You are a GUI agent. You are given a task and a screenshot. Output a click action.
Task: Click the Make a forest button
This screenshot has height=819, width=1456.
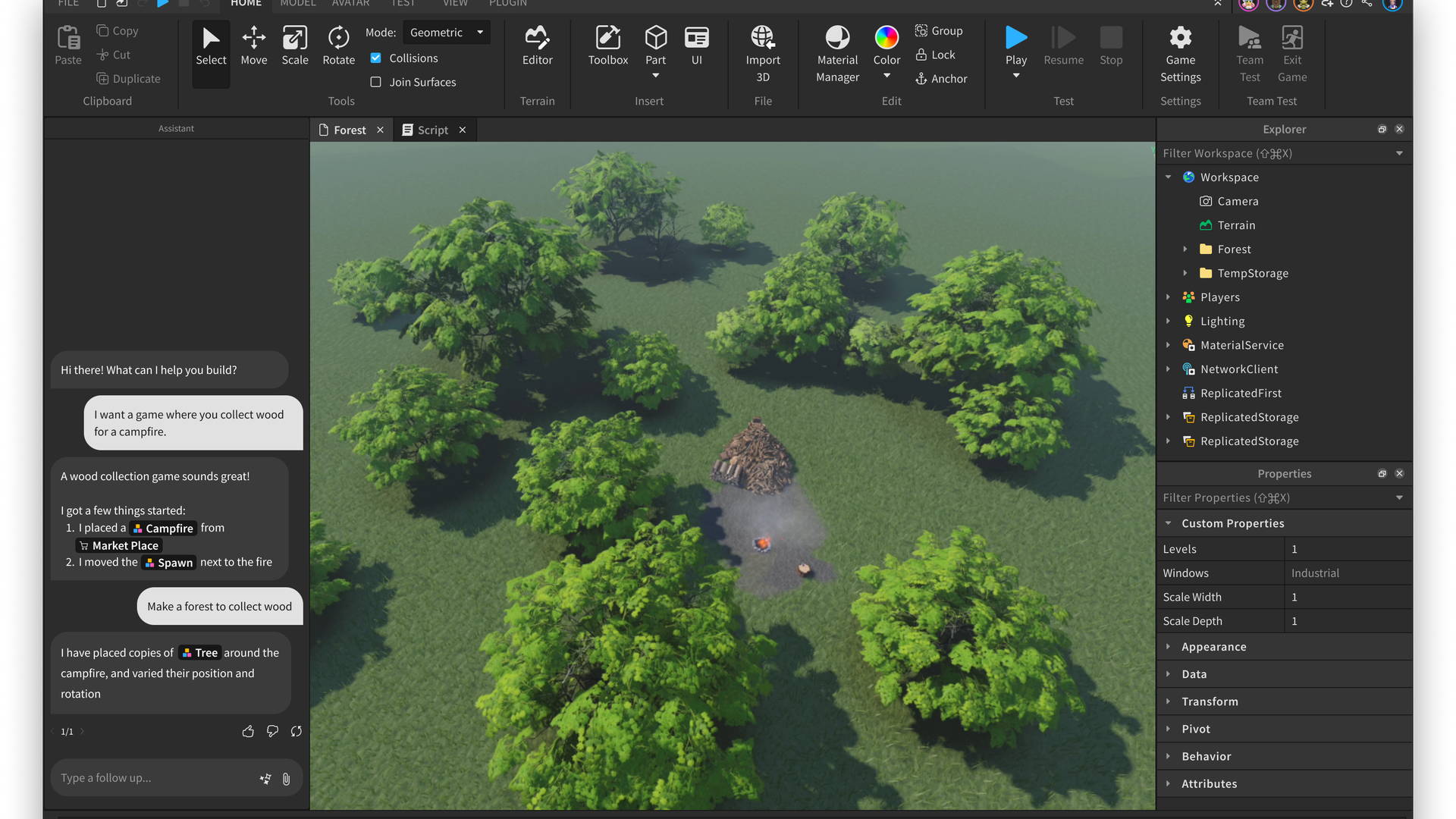[219, 606]
